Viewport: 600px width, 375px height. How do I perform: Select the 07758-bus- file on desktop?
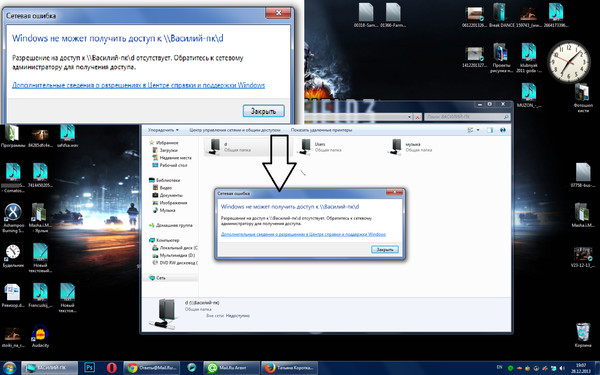[x=583, y=175]
